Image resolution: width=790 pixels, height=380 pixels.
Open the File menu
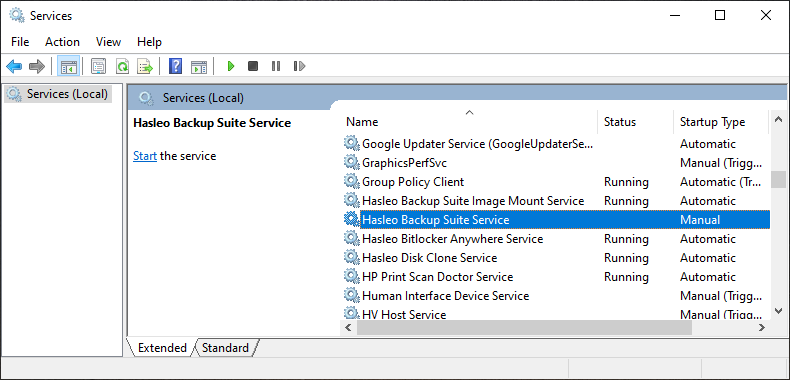pyautogui.click(x=20, y=42)
